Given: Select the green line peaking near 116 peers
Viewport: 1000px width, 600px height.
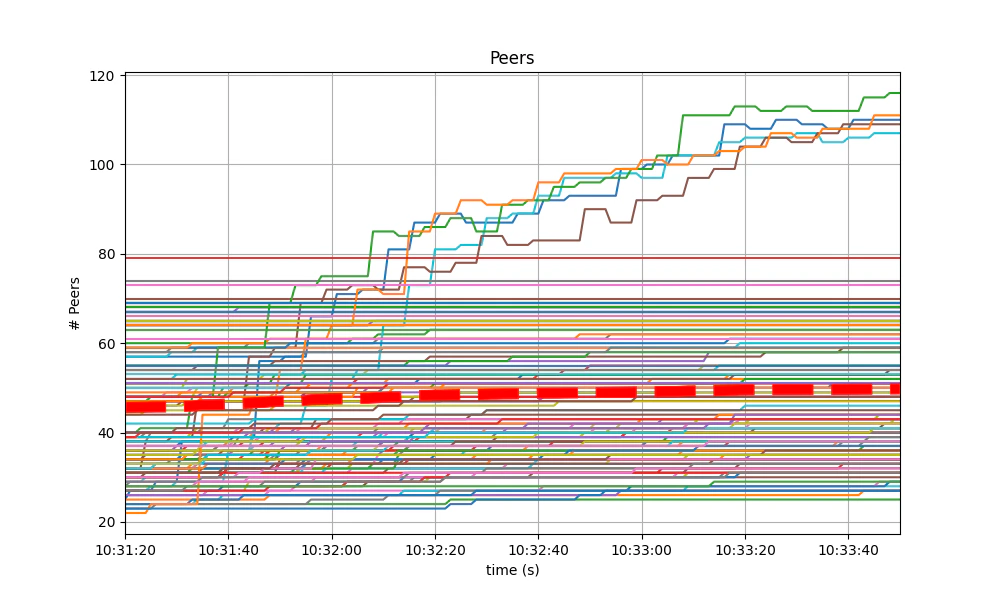Looking at the screenshot, I should [880, 93].
